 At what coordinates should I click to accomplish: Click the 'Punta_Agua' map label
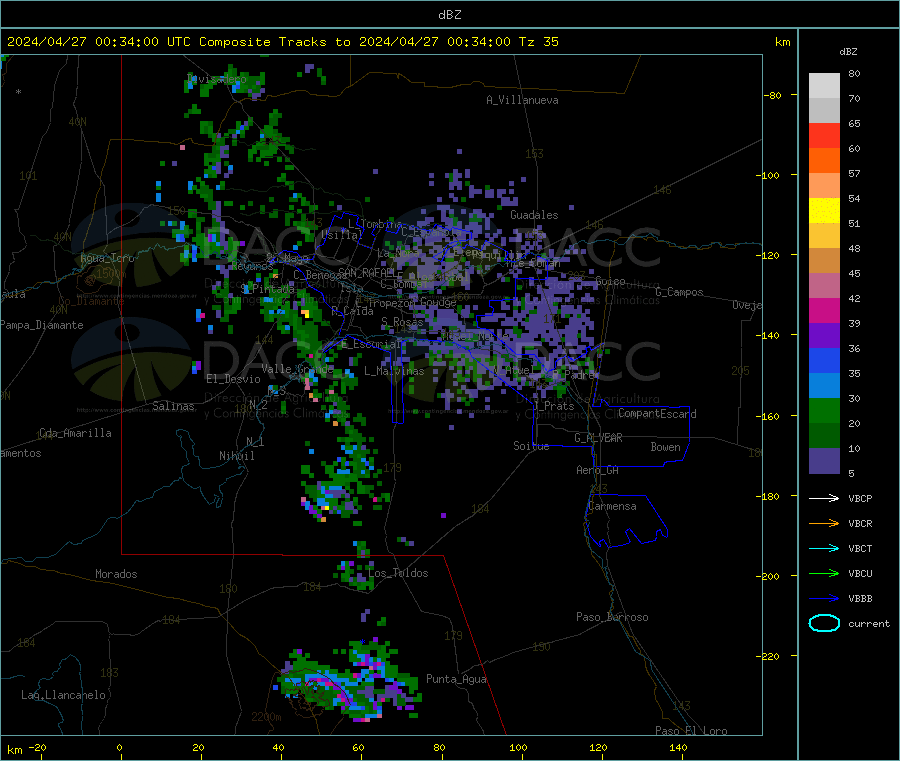456,679
